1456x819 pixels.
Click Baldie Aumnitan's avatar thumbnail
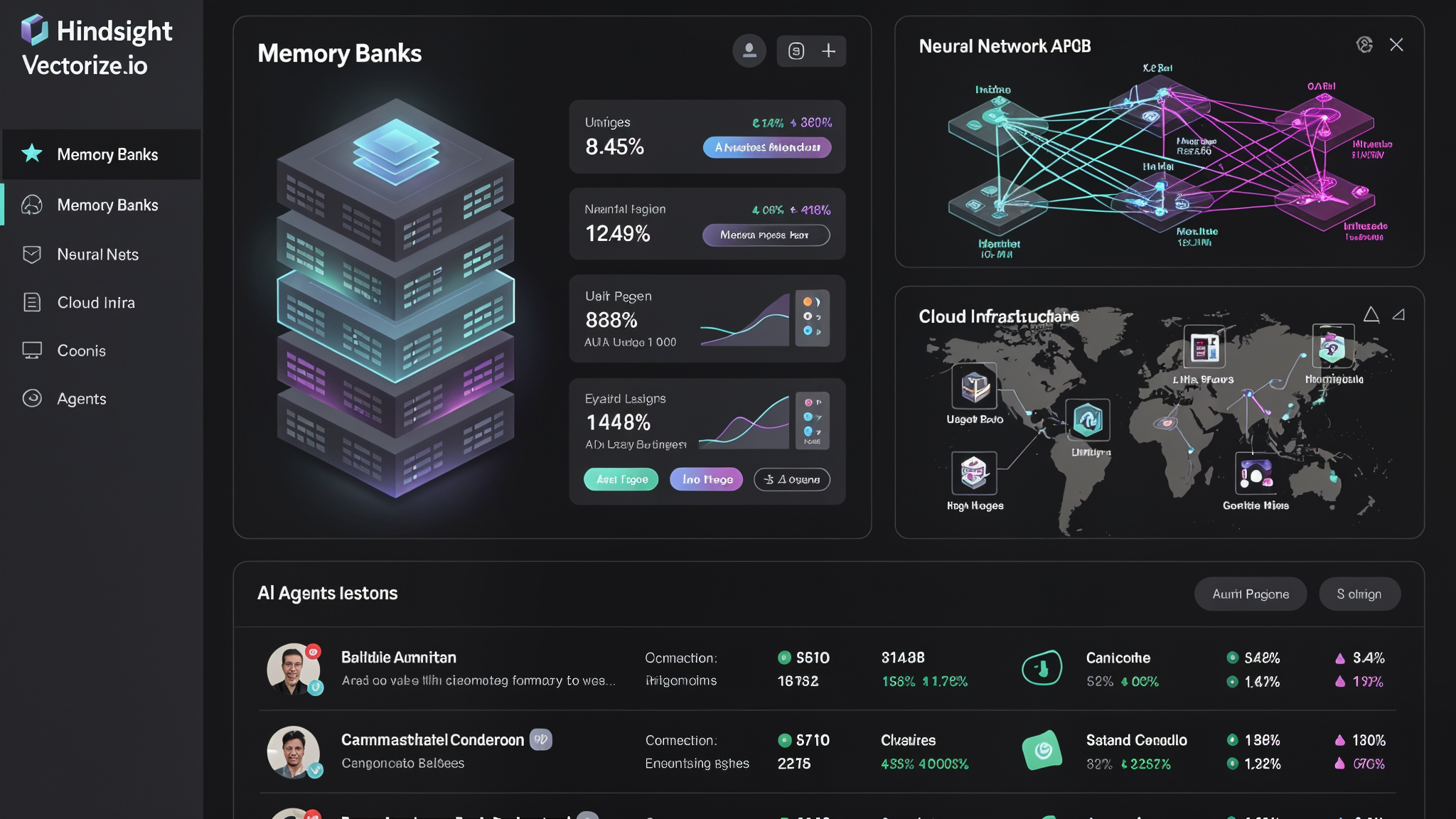click(x=294, y=668)
